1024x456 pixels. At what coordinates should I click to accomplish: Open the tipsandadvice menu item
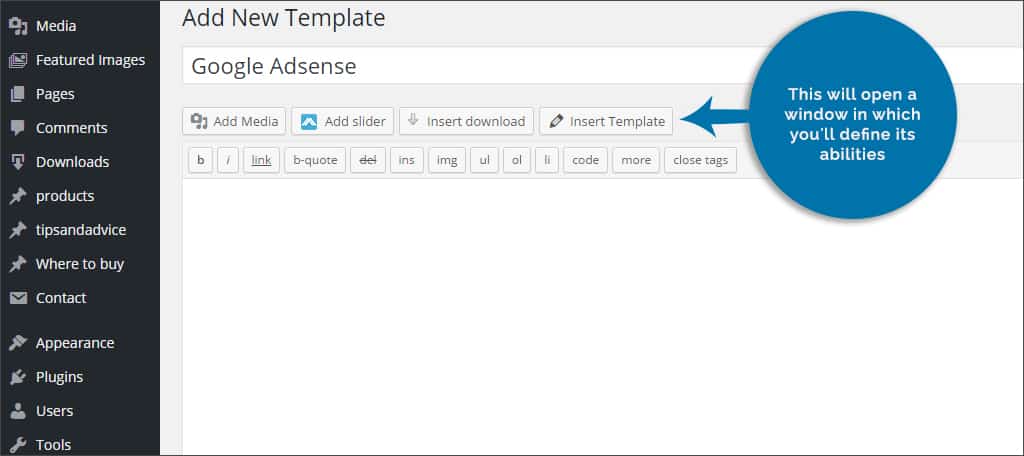point(81,230)
